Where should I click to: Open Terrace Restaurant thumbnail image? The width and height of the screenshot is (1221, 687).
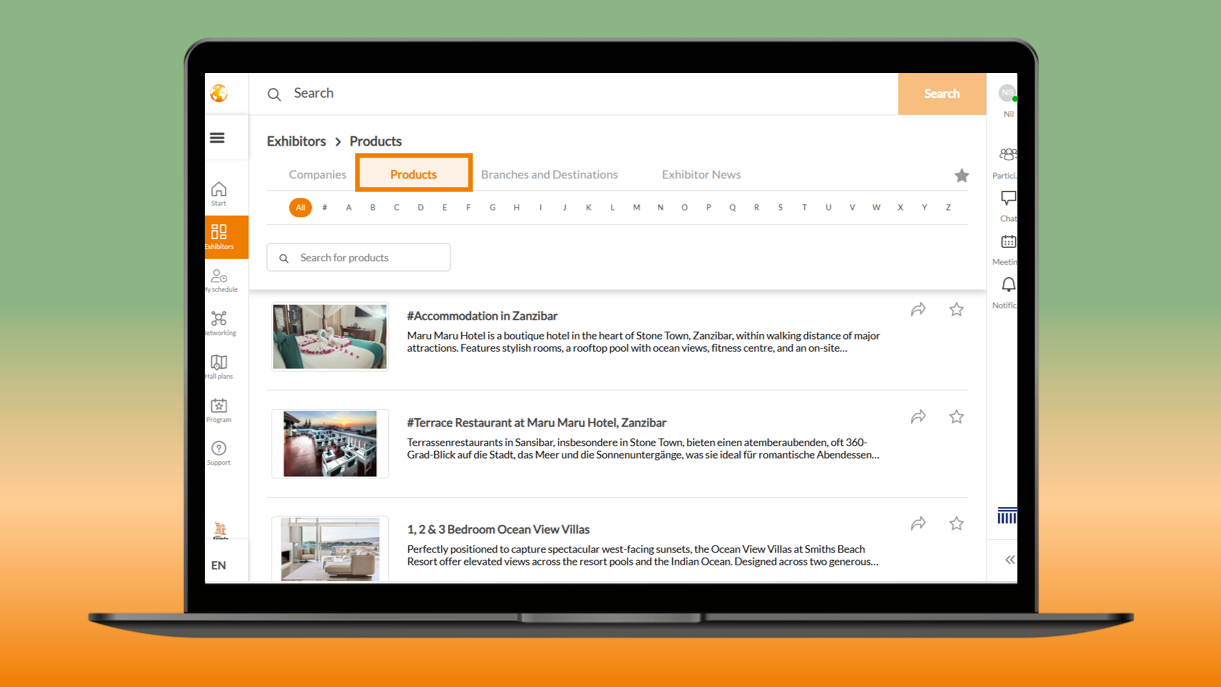[329, 443]
